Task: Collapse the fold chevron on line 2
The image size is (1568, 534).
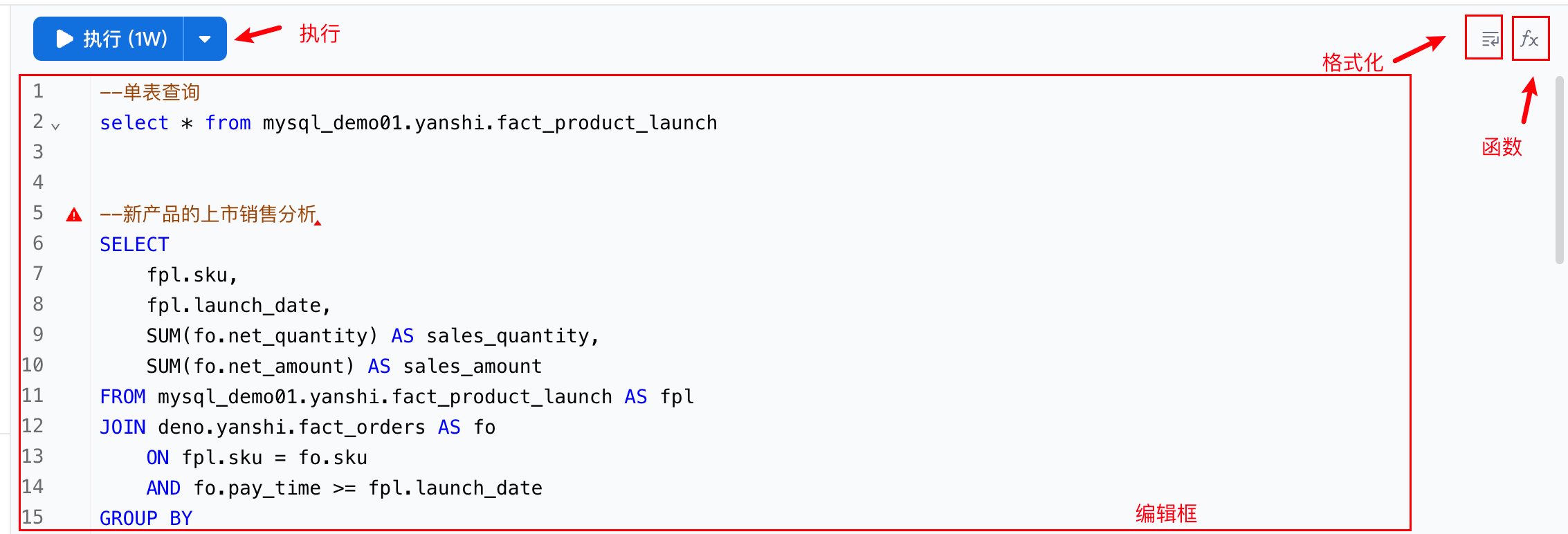Action: pyautogui.click(x=56, y=127)
